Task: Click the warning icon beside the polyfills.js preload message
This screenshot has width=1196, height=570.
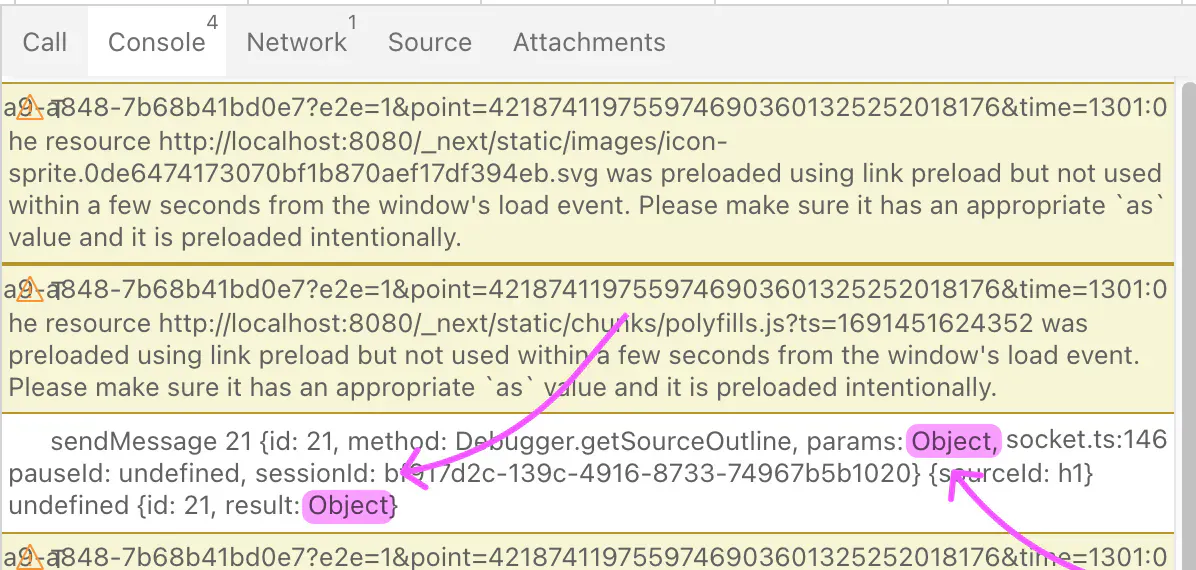Action: tap(28, 290)
